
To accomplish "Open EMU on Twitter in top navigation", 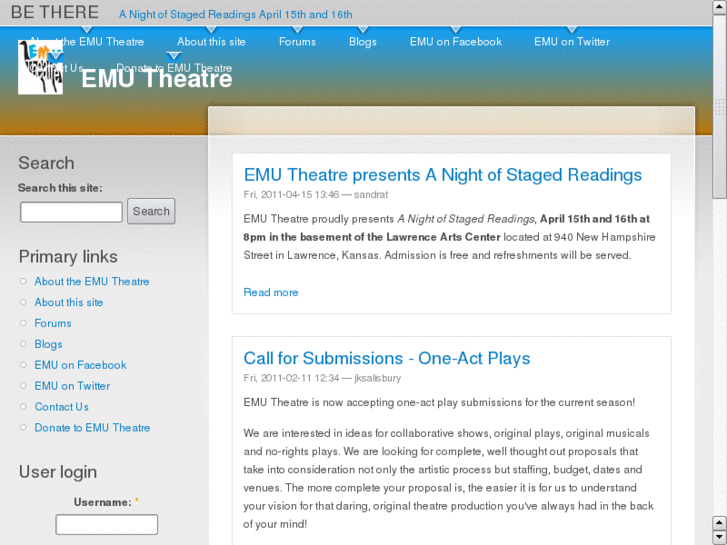I will tap(572, 42).
